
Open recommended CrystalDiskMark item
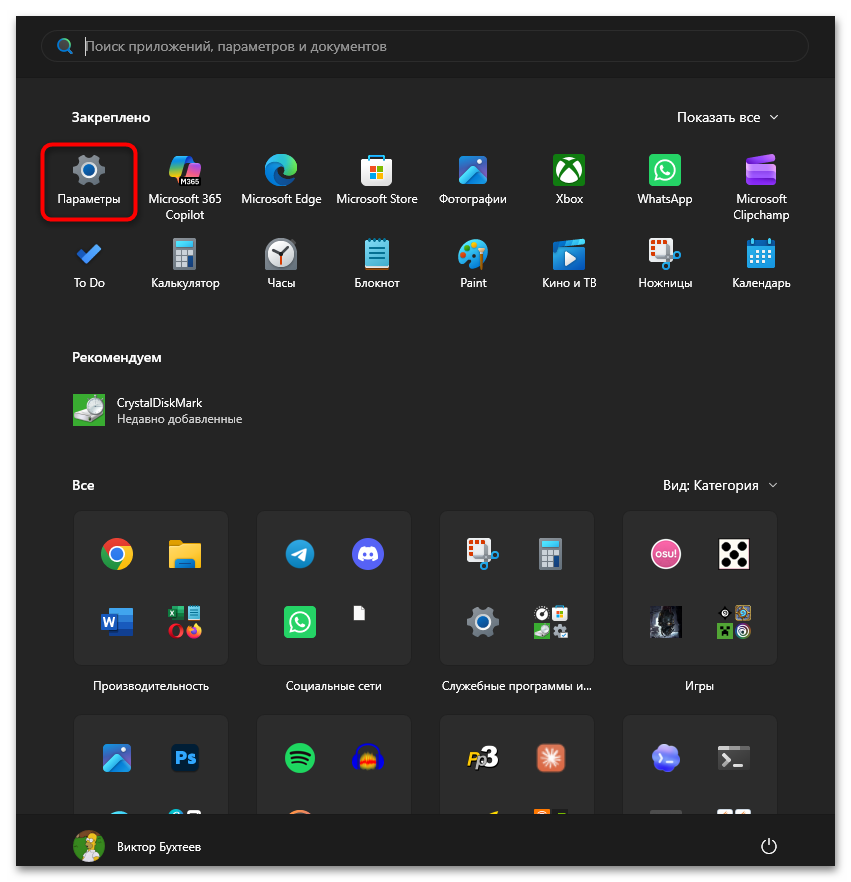point(157,410)
